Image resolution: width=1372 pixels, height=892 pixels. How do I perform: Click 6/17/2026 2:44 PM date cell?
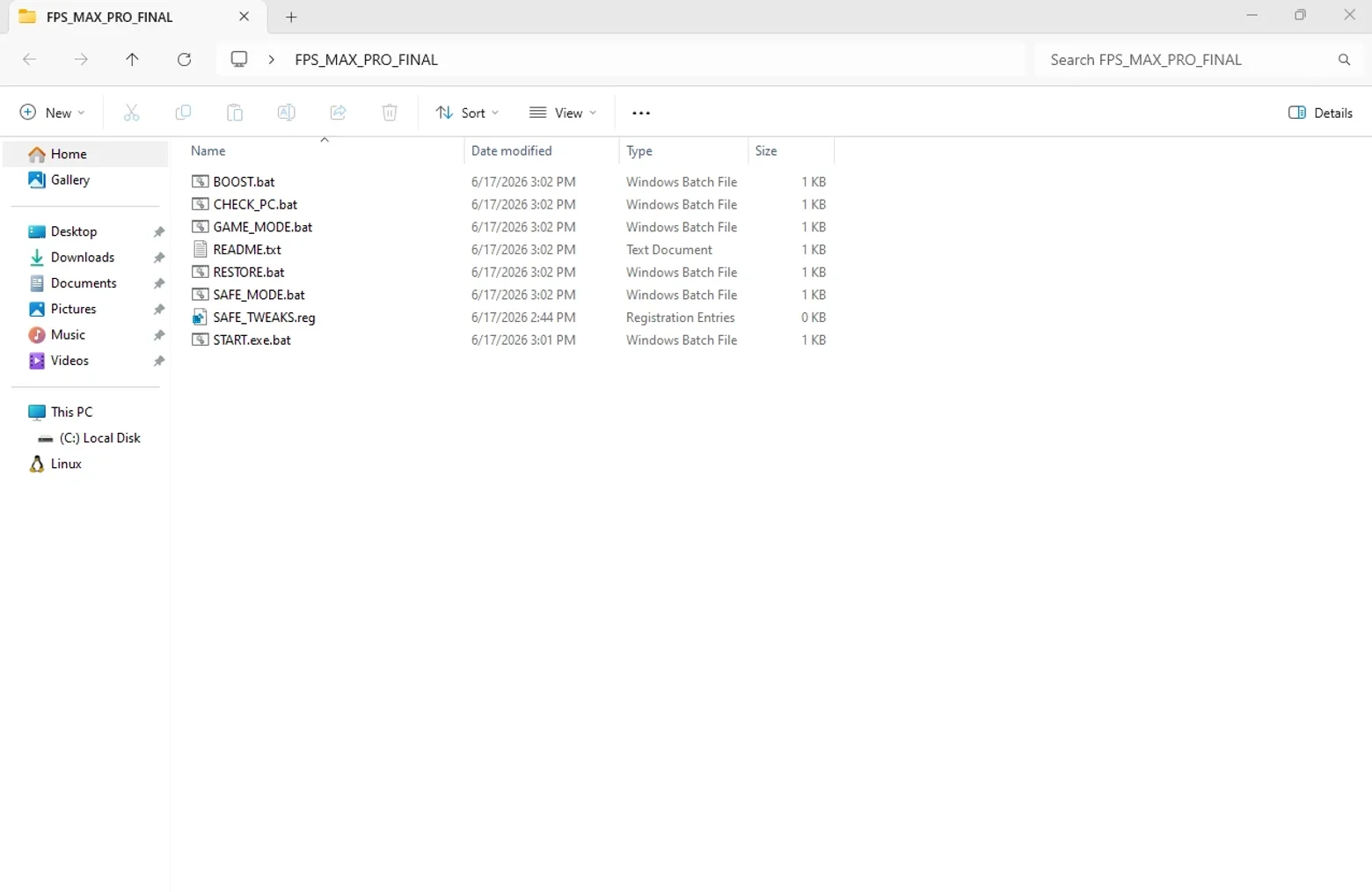click(523, 318)
